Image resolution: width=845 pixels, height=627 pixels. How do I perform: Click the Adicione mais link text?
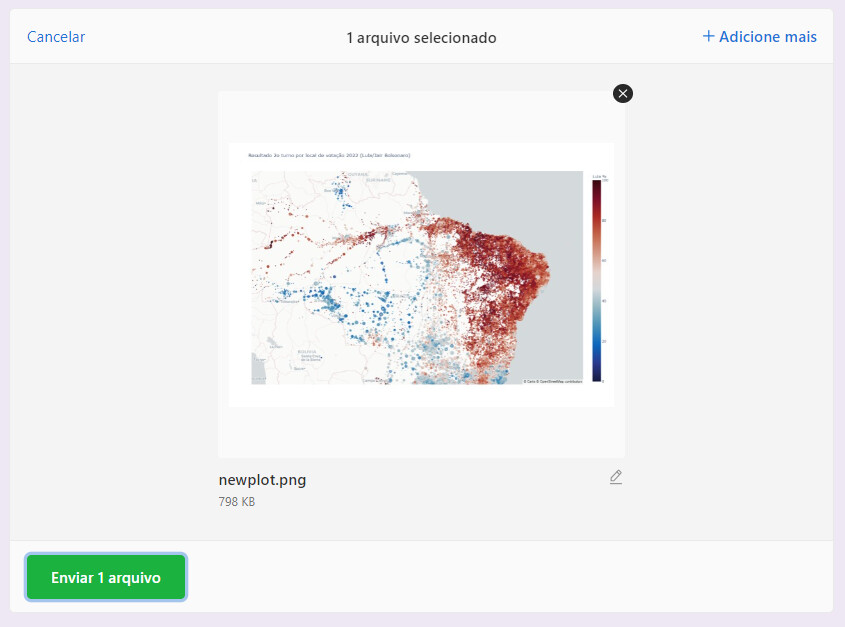click(x=767, y=37)
